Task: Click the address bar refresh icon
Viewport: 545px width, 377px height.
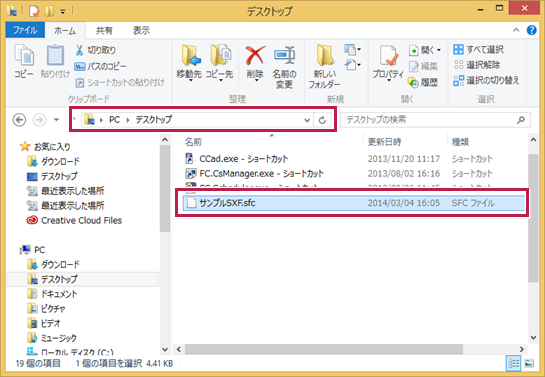Action: click(x=322, y=120)
